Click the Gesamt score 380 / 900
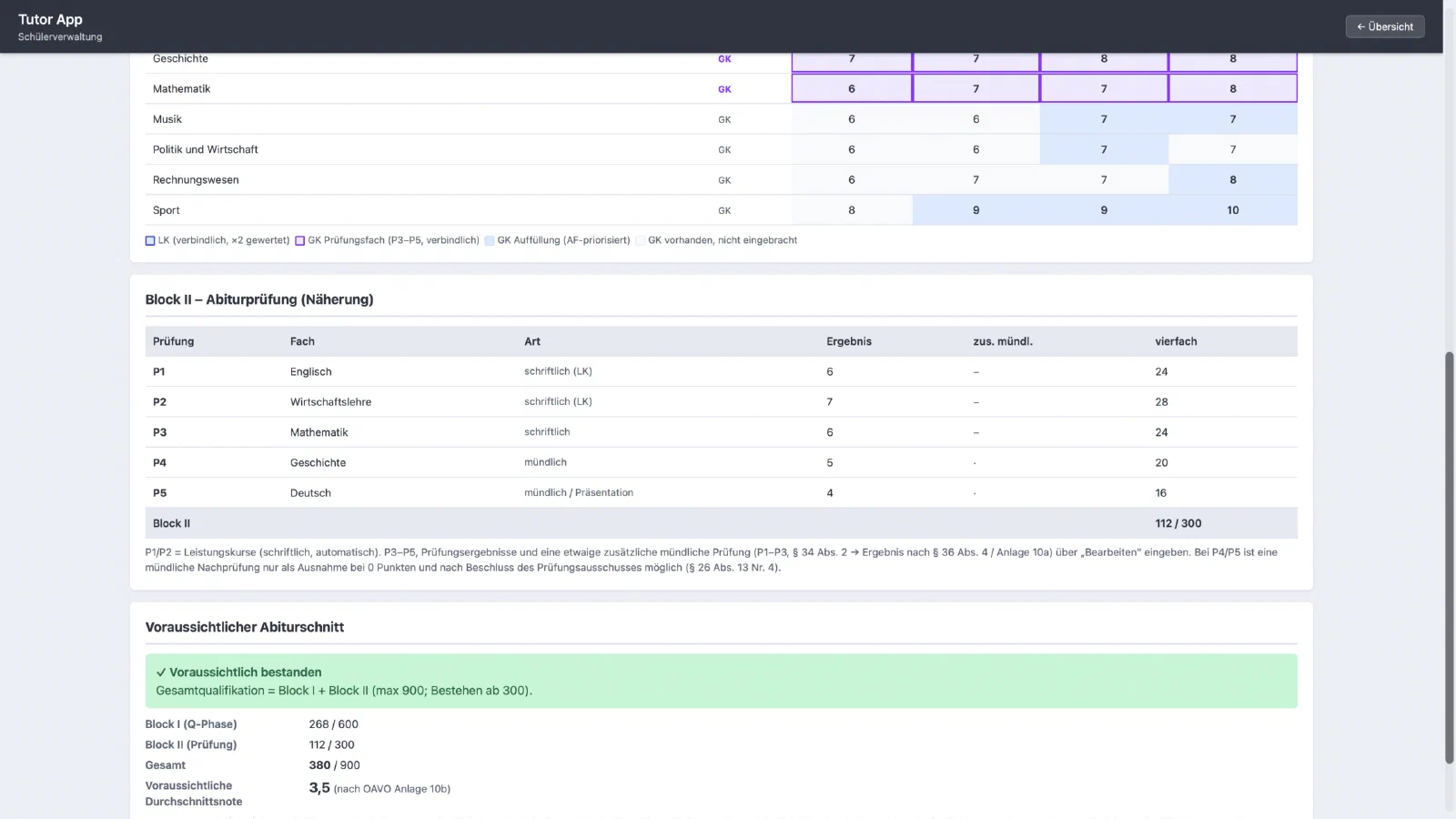 (x=334, y=765)
